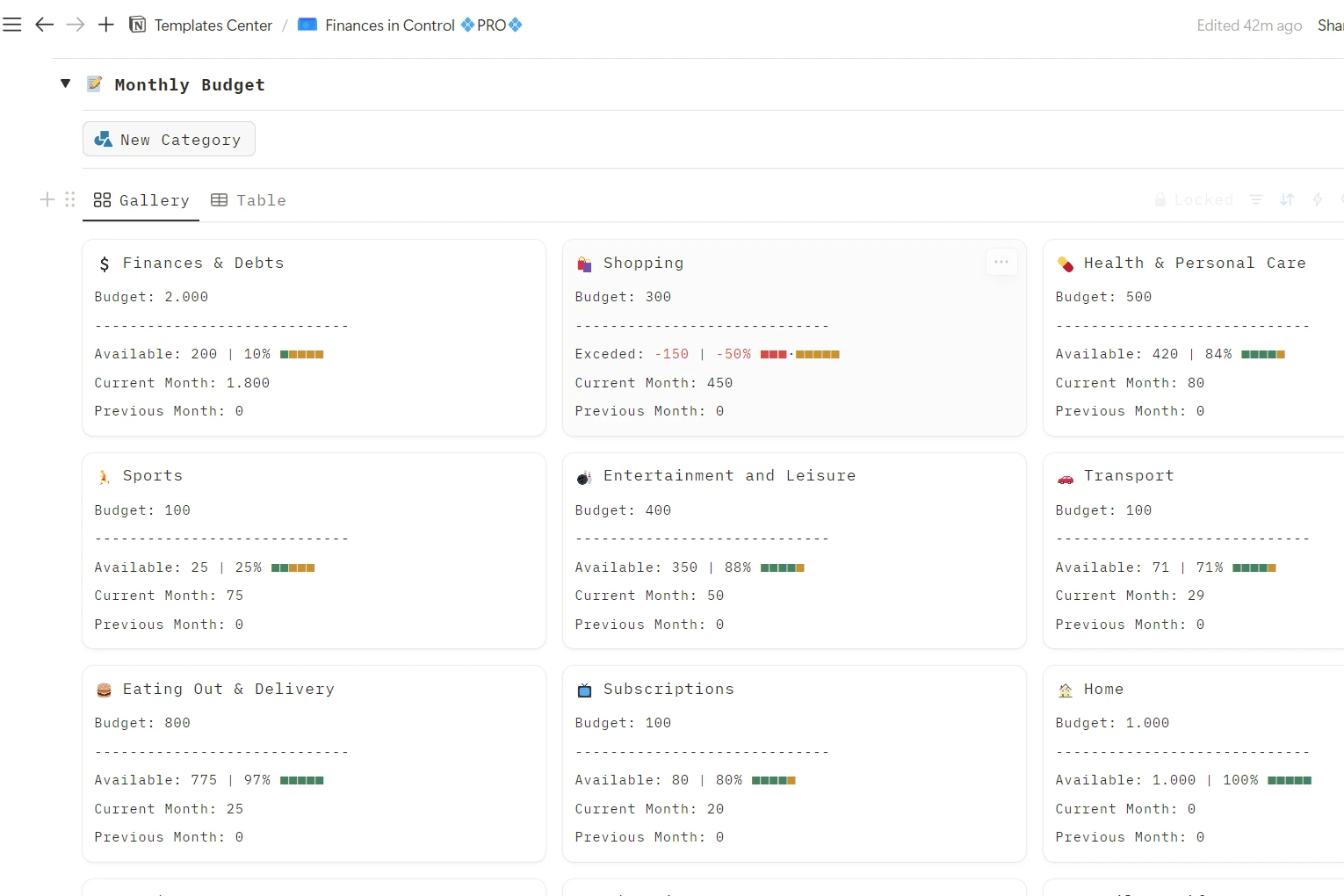
Task: Switch to the Gallery view tab
Action: tap(141, 200)
